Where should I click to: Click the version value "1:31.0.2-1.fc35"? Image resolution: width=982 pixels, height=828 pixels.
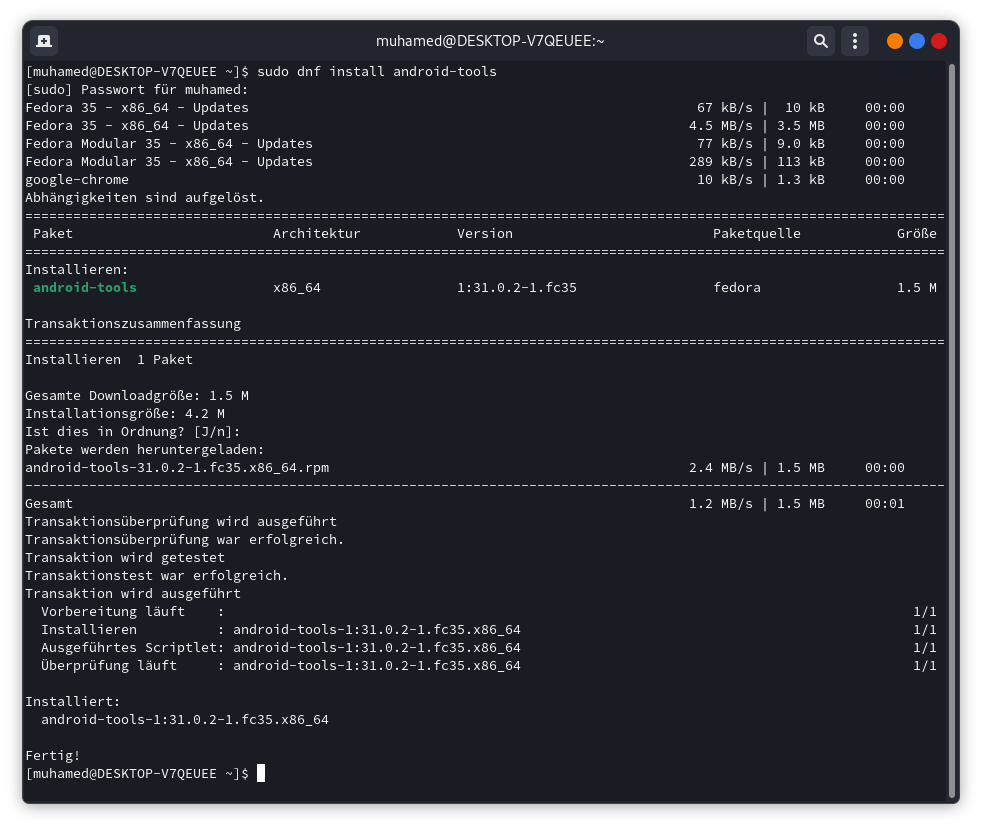pyautogui.click(x=517, y=287)
